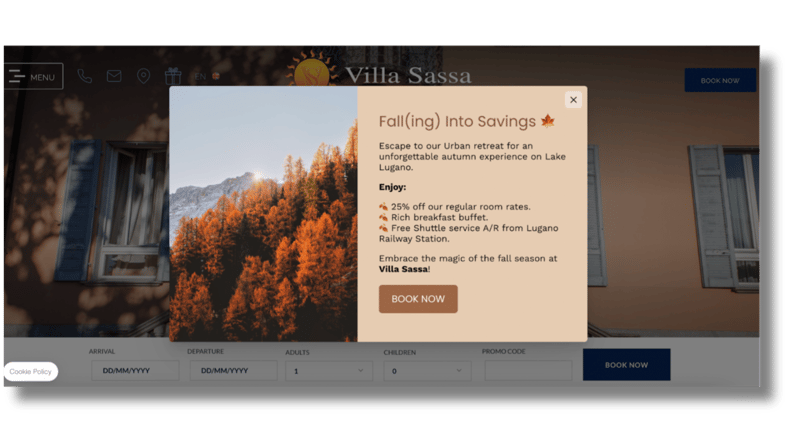Expand the Children dropdown
Screen dimensions: 785x441
[427, 371]
